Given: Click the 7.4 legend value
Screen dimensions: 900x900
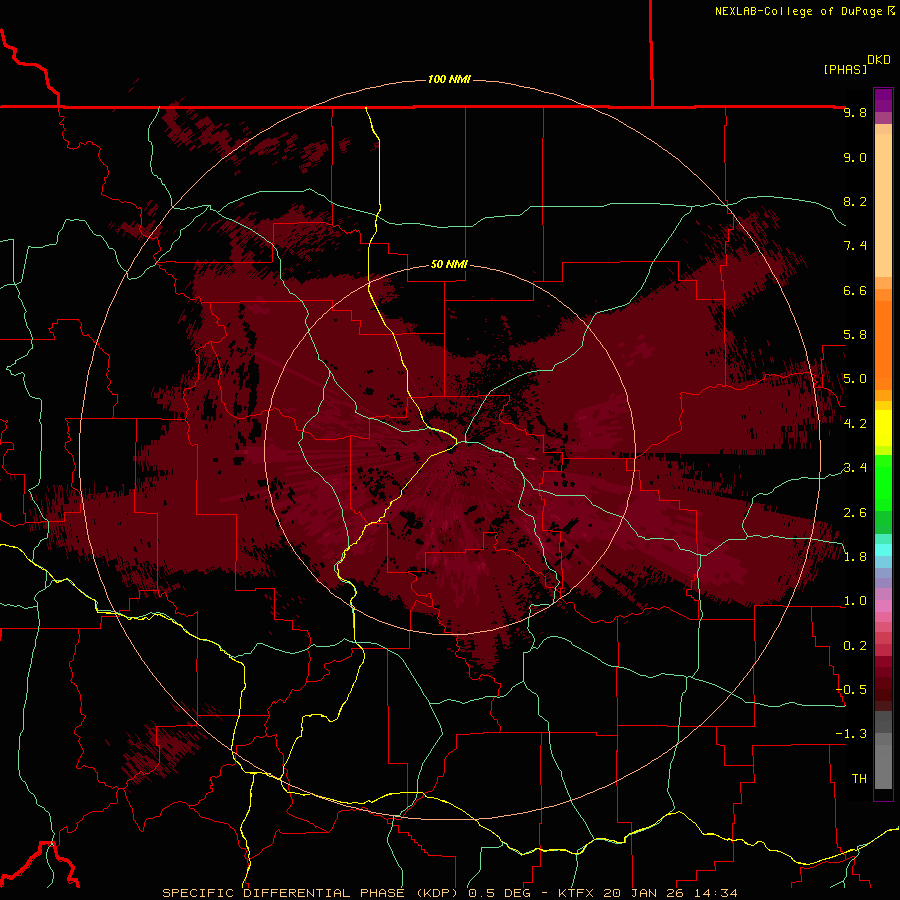Looking at the screenshot, I should pos(855,246).
